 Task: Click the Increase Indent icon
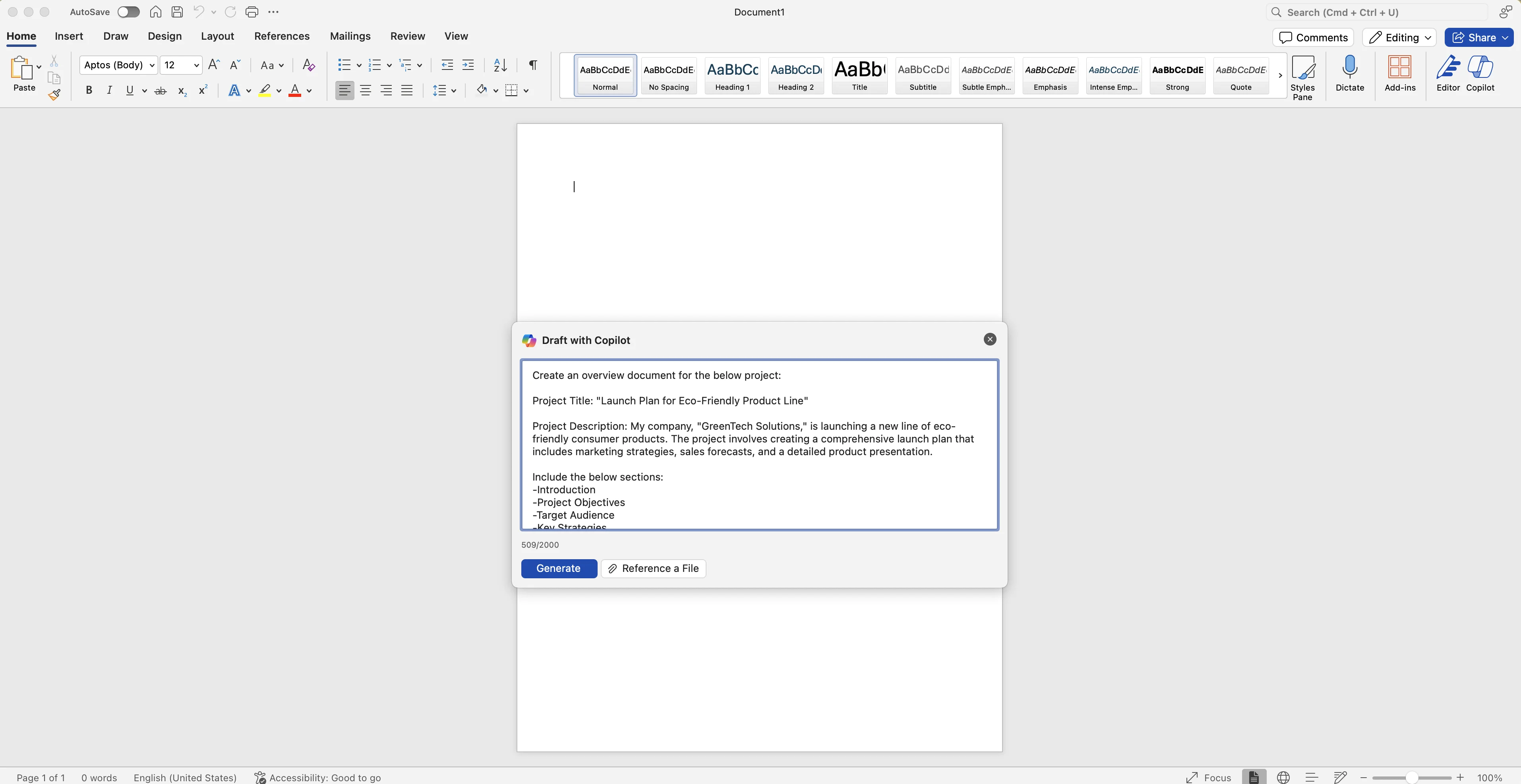point(468,65)
